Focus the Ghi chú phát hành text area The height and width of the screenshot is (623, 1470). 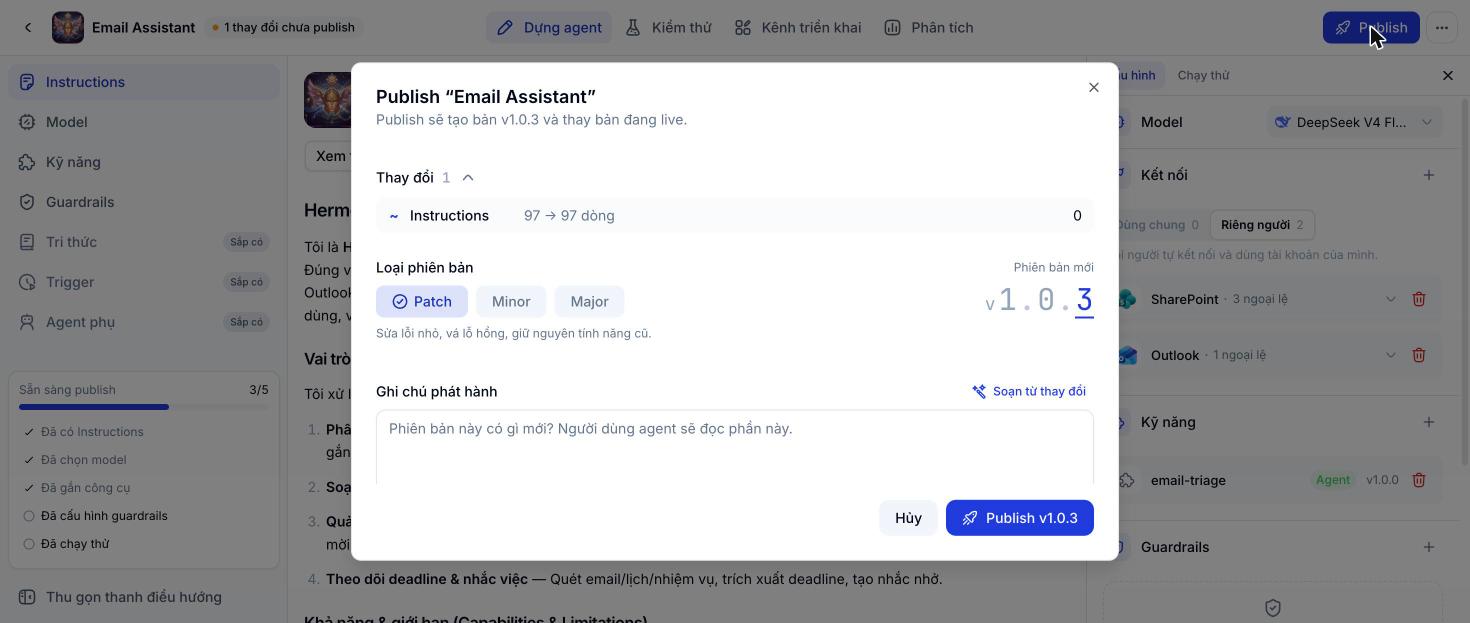(x=735, y=447)
